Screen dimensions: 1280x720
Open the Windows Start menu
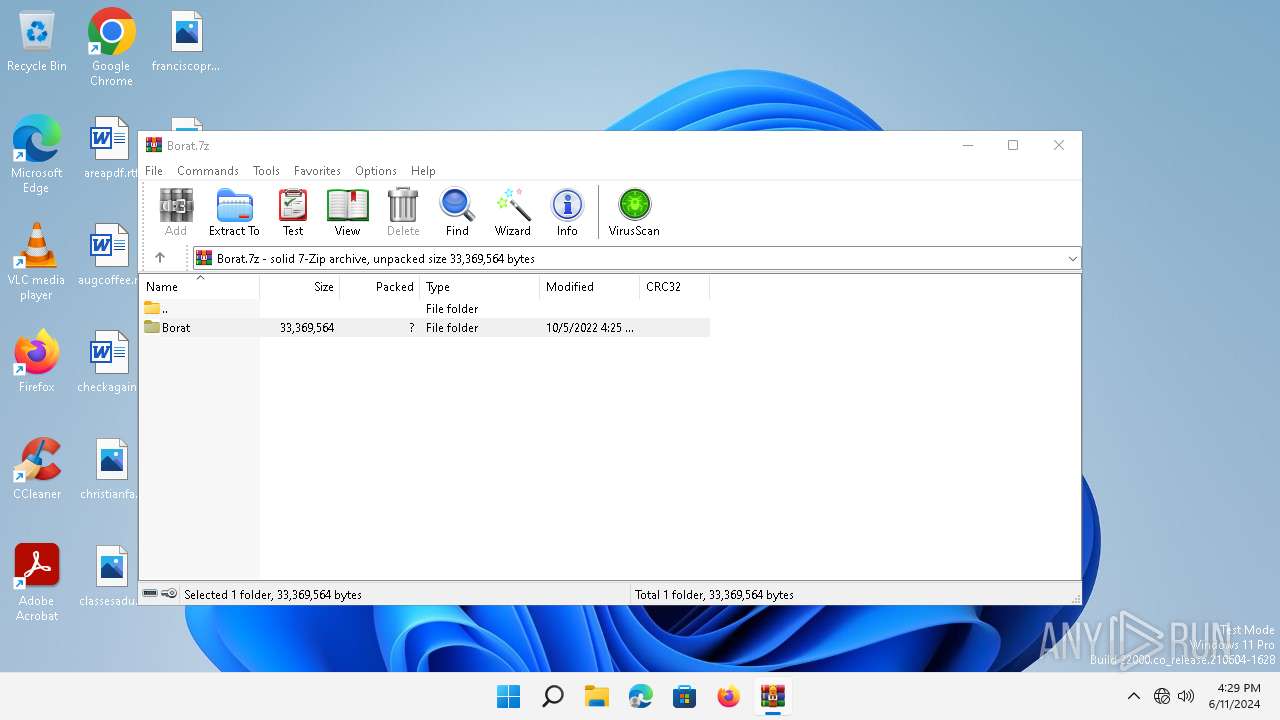(x=509, y=696)
